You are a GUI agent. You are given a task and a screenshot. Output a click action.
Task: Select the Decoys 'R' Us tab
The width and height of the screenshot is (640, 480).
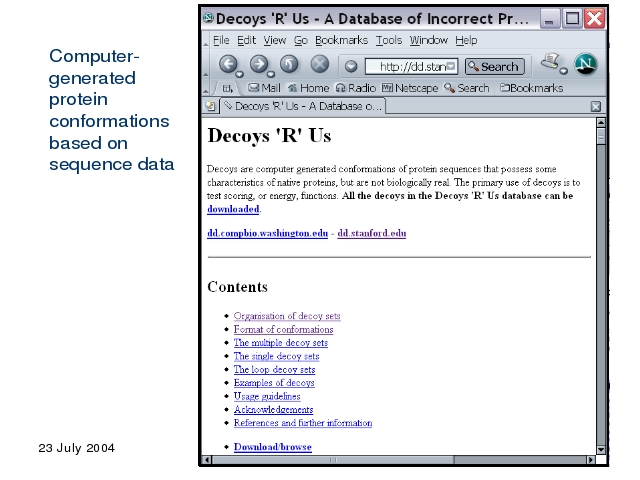click(x=300, y=106)
